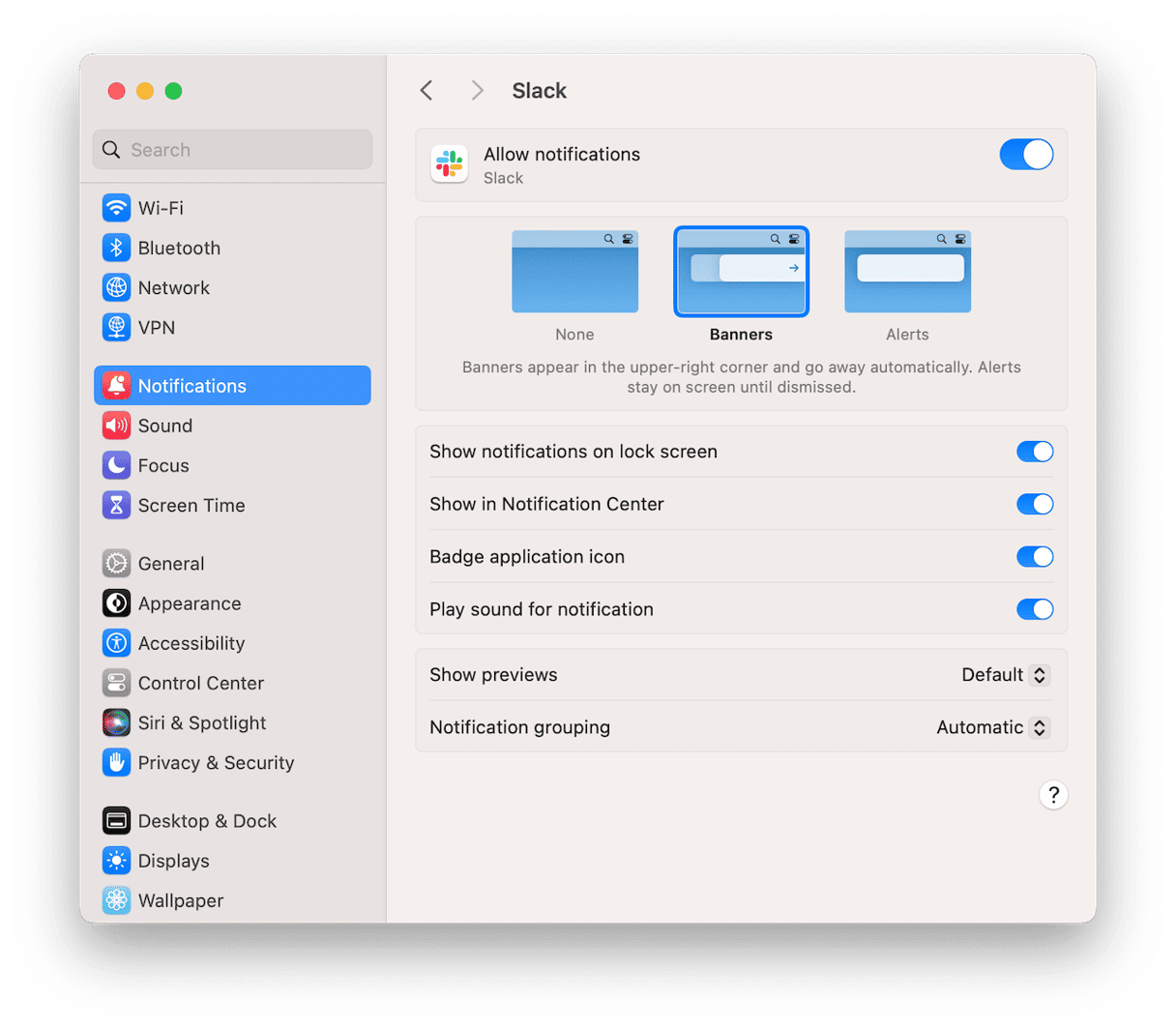1176x1028 pixels.
Task: Click the Siri & Spotlight icon
Action: click(x=116, y=722)
